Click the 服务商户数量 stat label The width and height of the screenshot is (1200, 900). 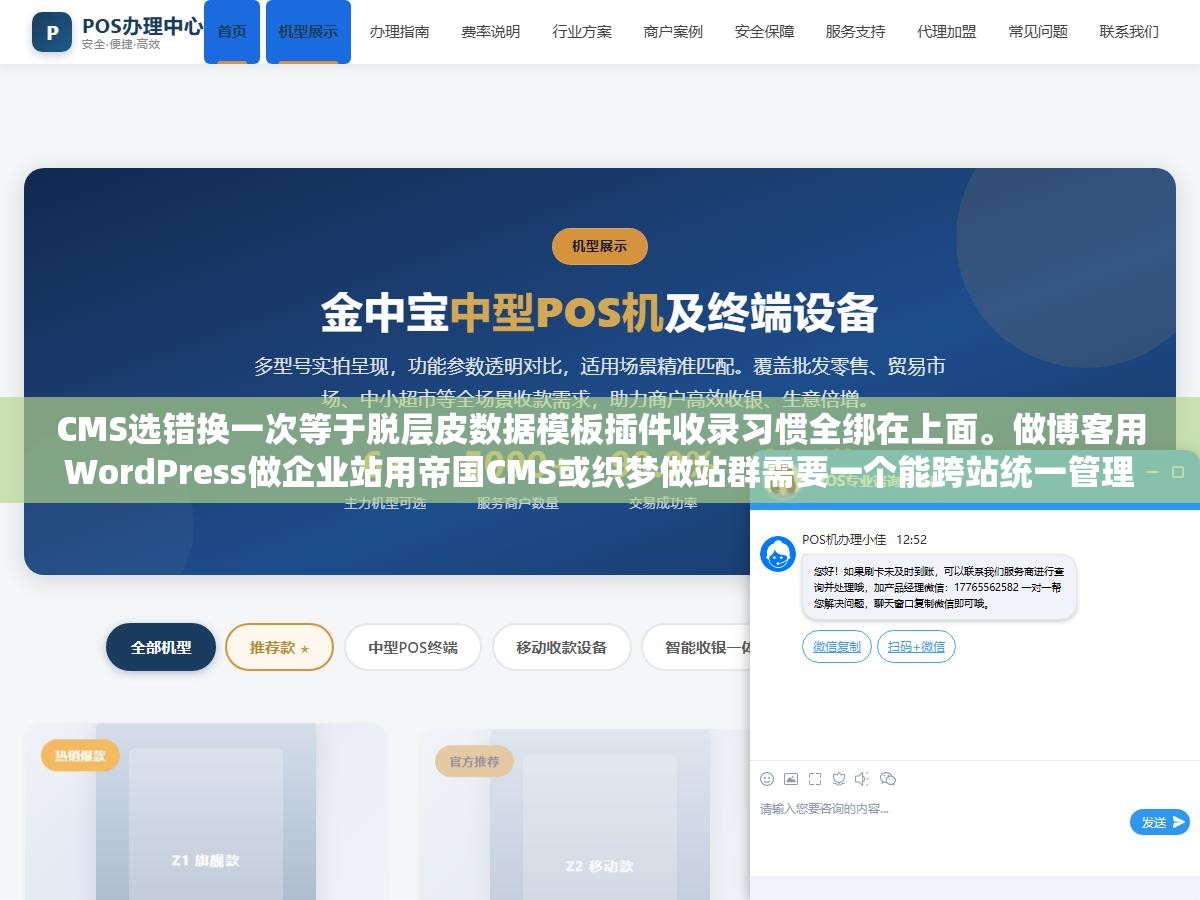click(517, 503)
